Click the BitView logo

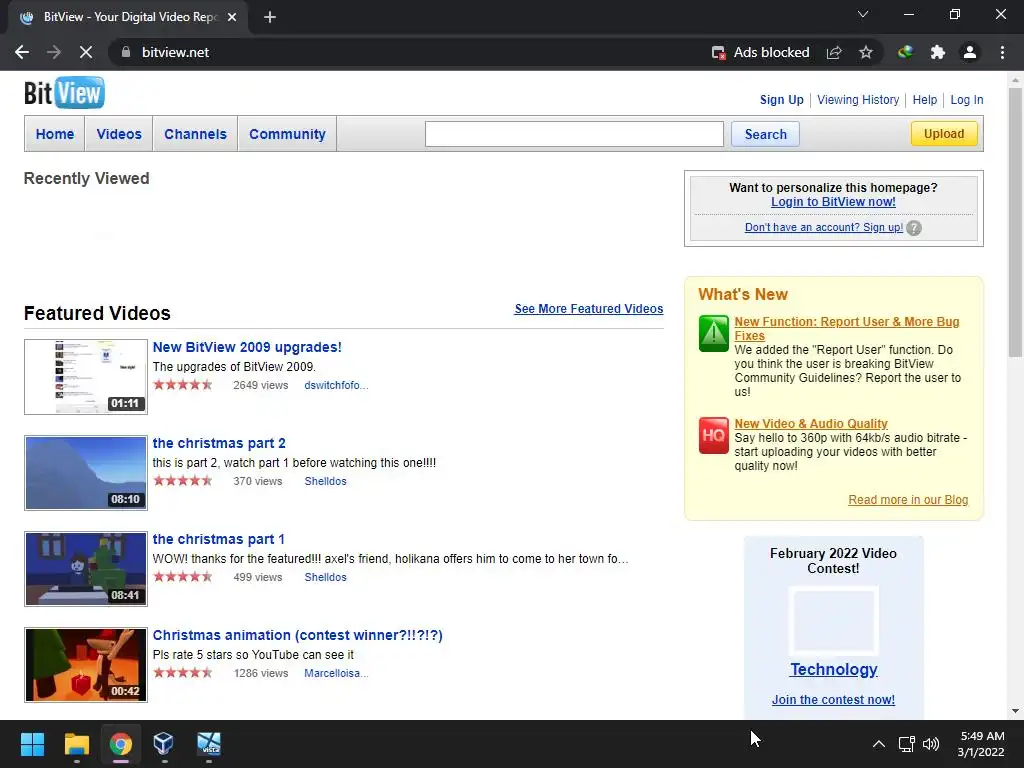pos(64,93)
